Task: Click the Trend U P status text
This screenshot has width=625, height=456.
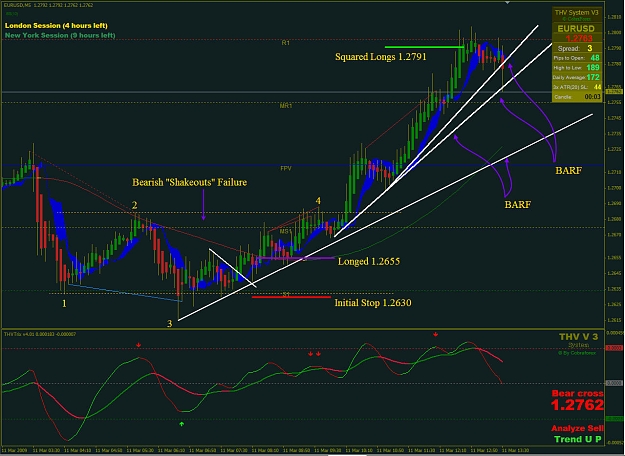Action: [578, 439]
